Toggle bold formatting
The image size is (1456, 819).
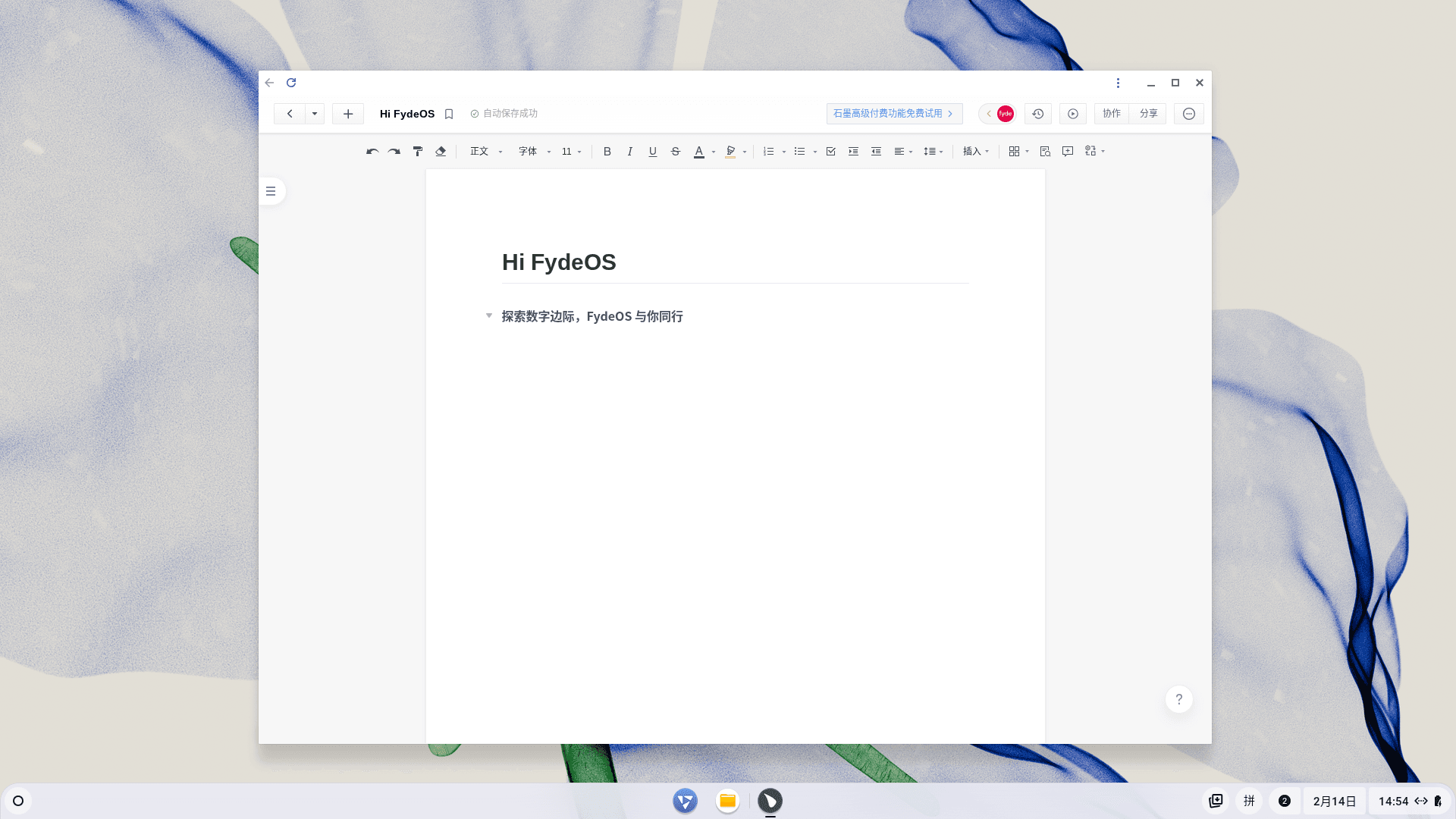click(607, 152)
